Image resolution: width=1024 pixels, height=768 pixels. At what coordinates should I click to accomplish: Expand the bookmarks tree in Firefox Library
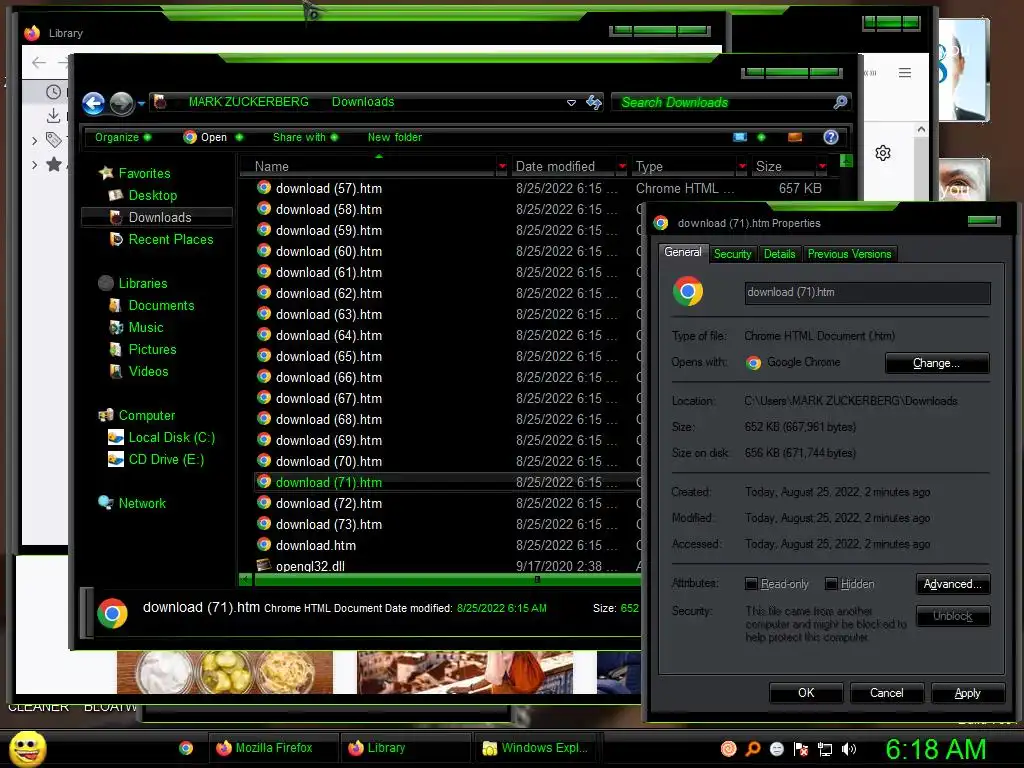click(35, 165)
